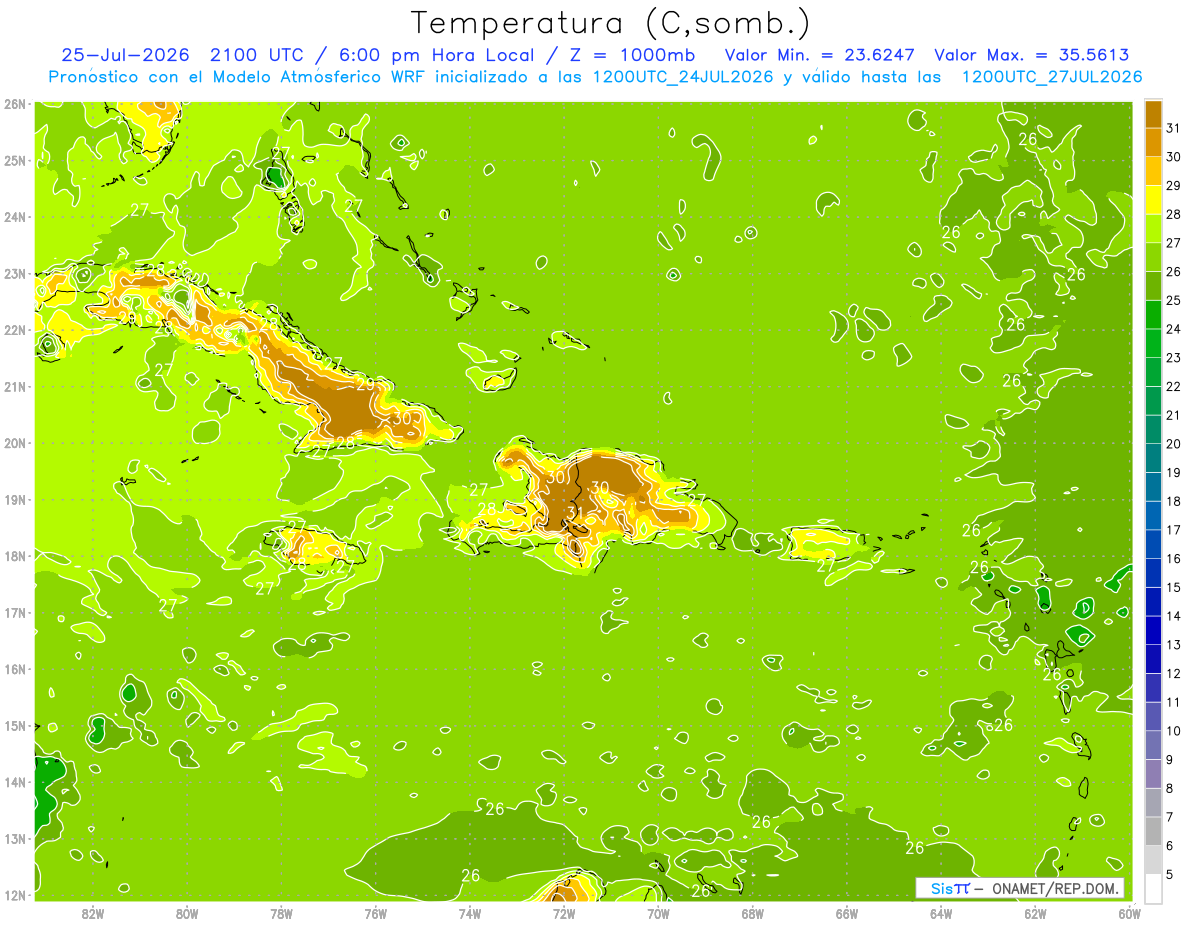Screen dimensions: 1200x927
Task: Select the "1200UTC_27JUL2026" valid-until time
Action: pyautogui.click(x=1052, y=77)
